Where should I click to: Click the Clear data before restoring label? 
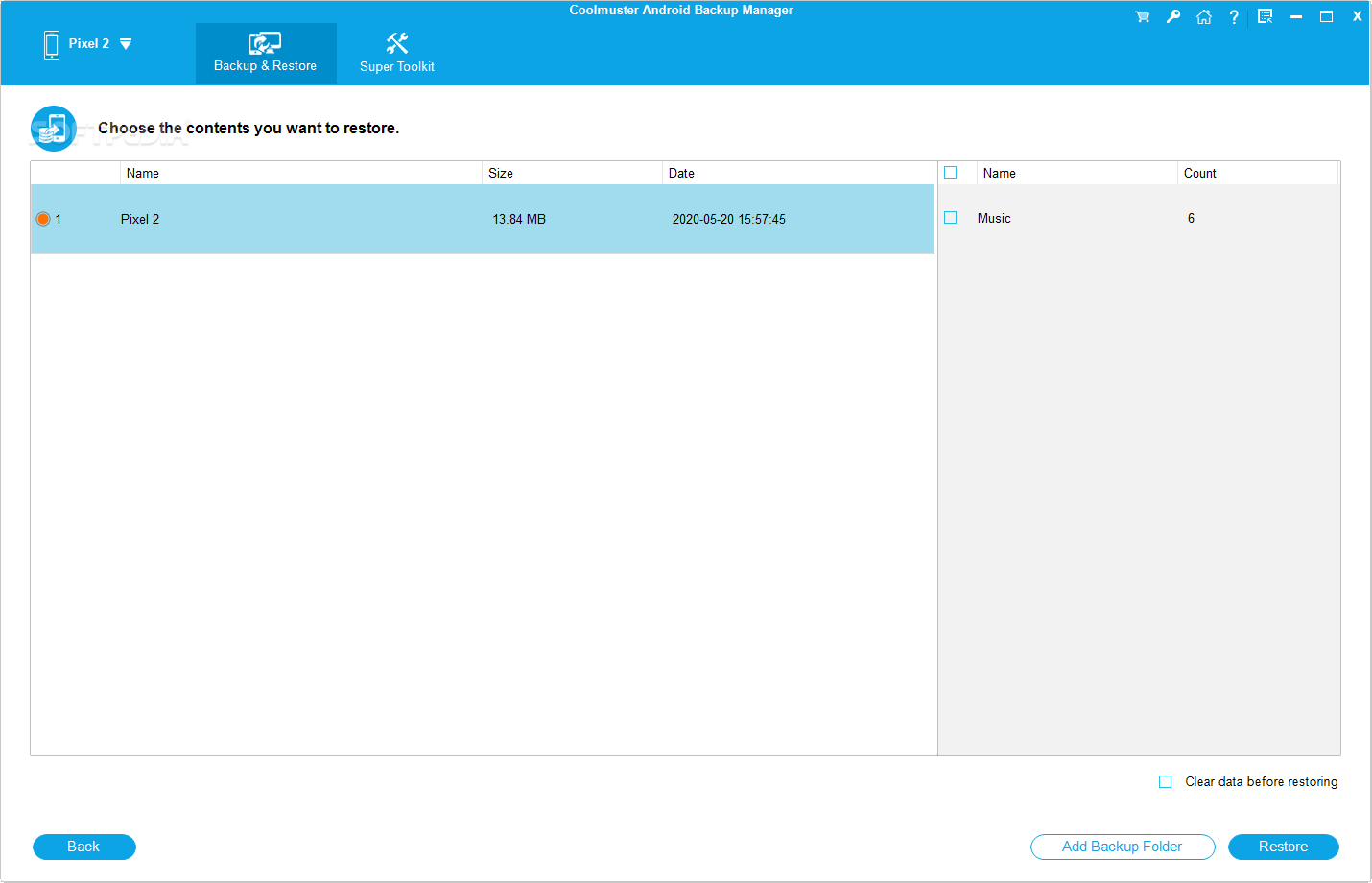click(x=1262, y=782)
